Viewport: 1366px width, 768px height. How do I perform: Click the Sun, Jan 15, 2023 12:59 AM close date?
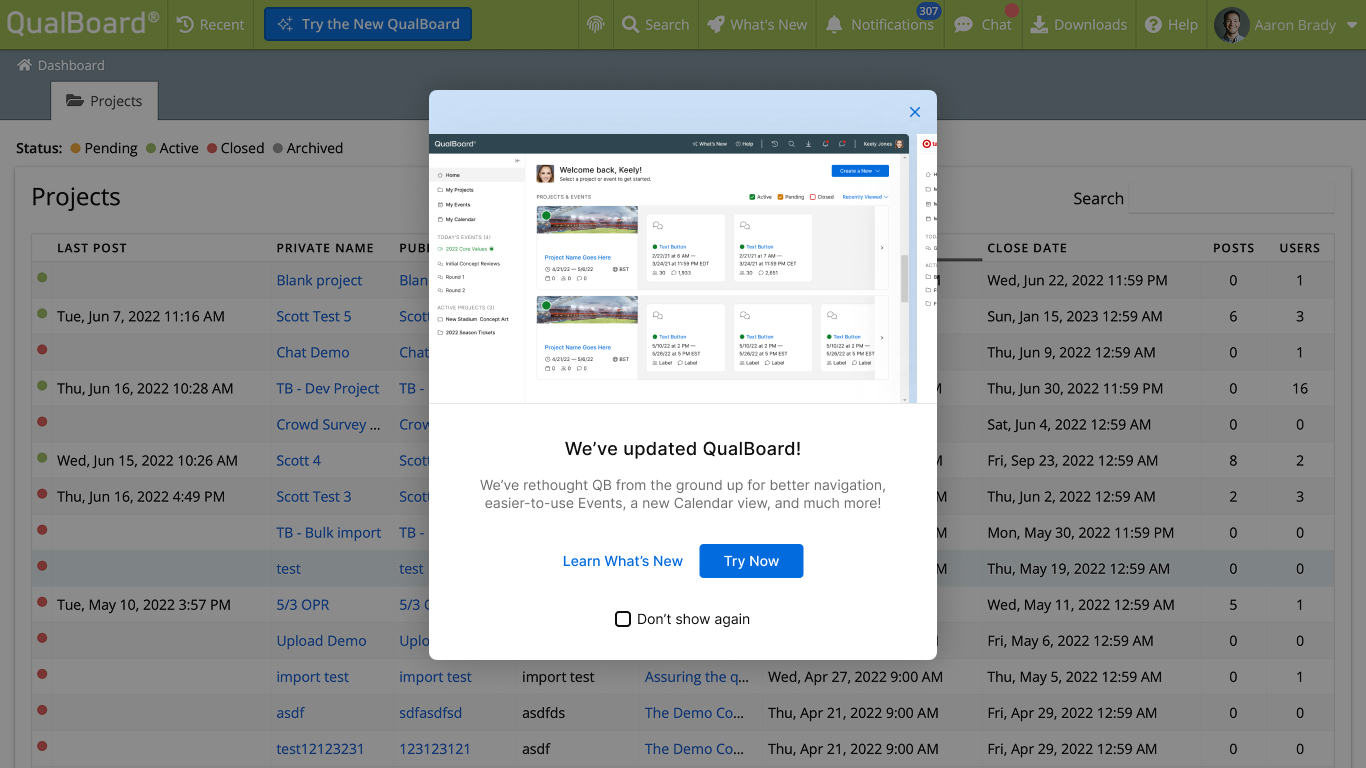click(x=1075, y=317)
